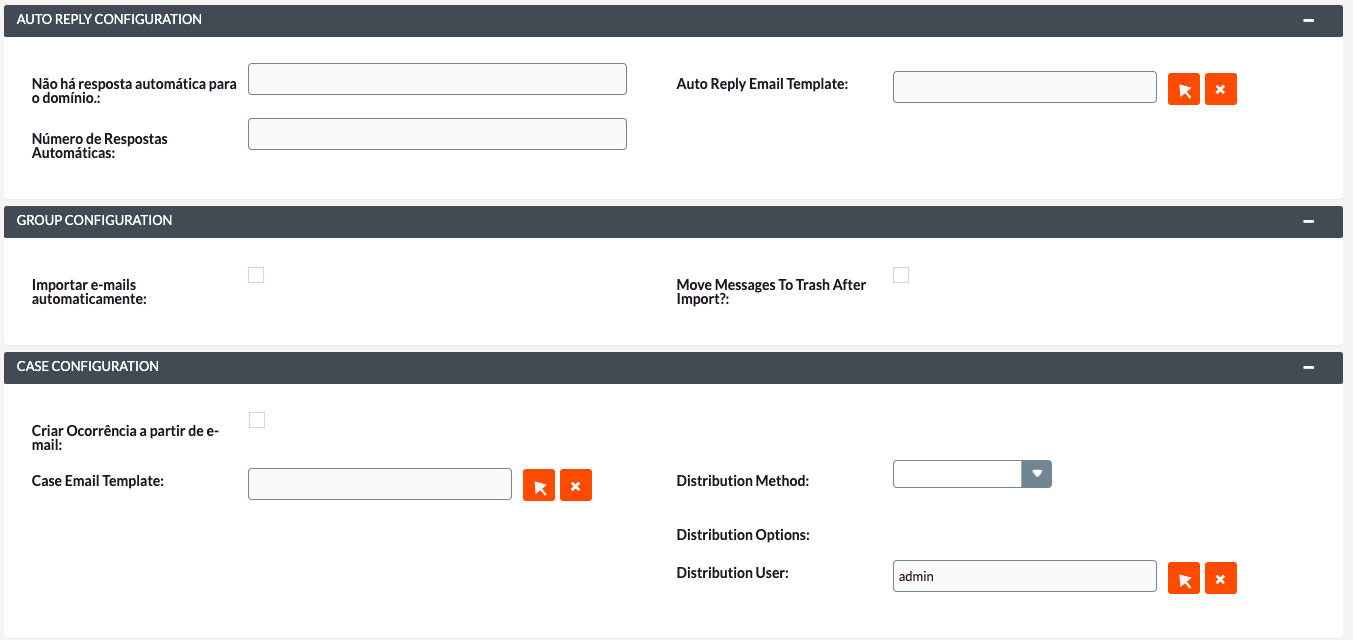Click the Distribution User field containing admin

(x=1025, y=576)
